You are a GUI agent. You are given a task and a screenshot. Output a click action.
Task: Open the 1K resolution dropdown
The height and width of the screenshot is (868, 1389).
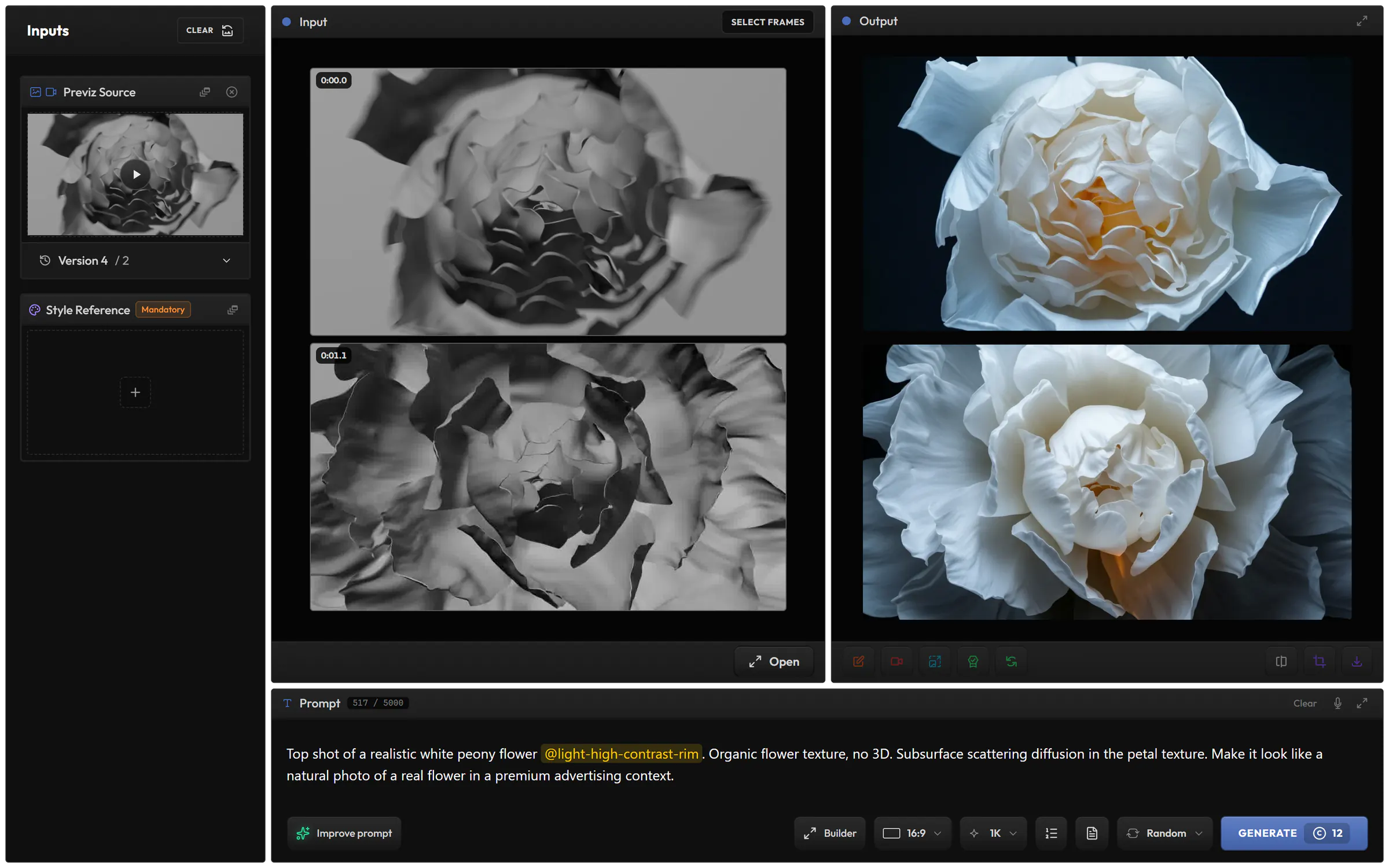993,833
